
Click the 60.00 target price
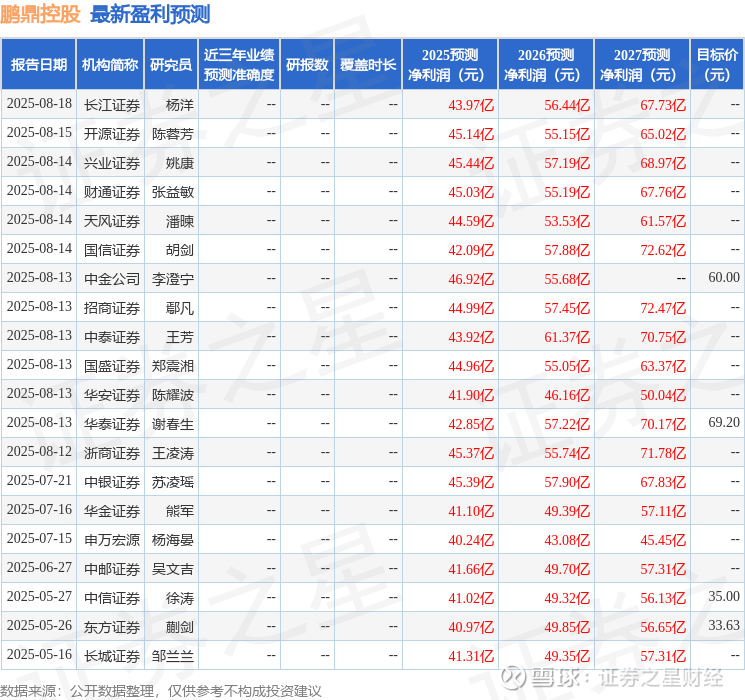[724, 277]
